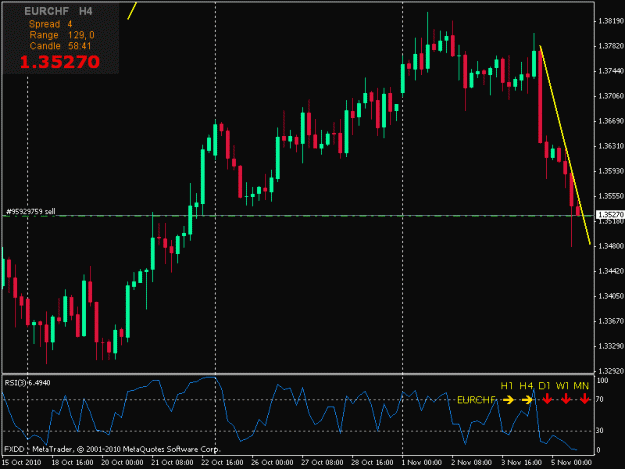Screen dimensions: 625x469
Task: Click the 22 Oct 16:00 time label
Action: tap(222, 463)
